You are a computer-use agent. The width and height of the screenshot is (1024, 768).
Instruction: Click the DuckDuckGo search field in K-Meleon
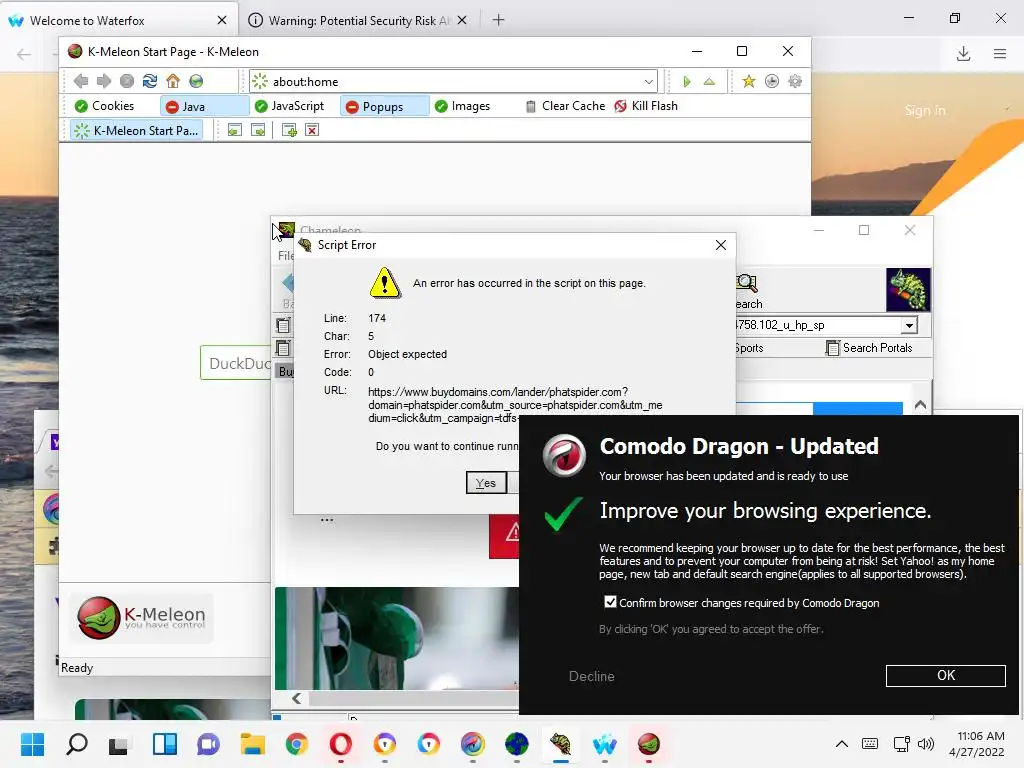[x=236, y=362]
